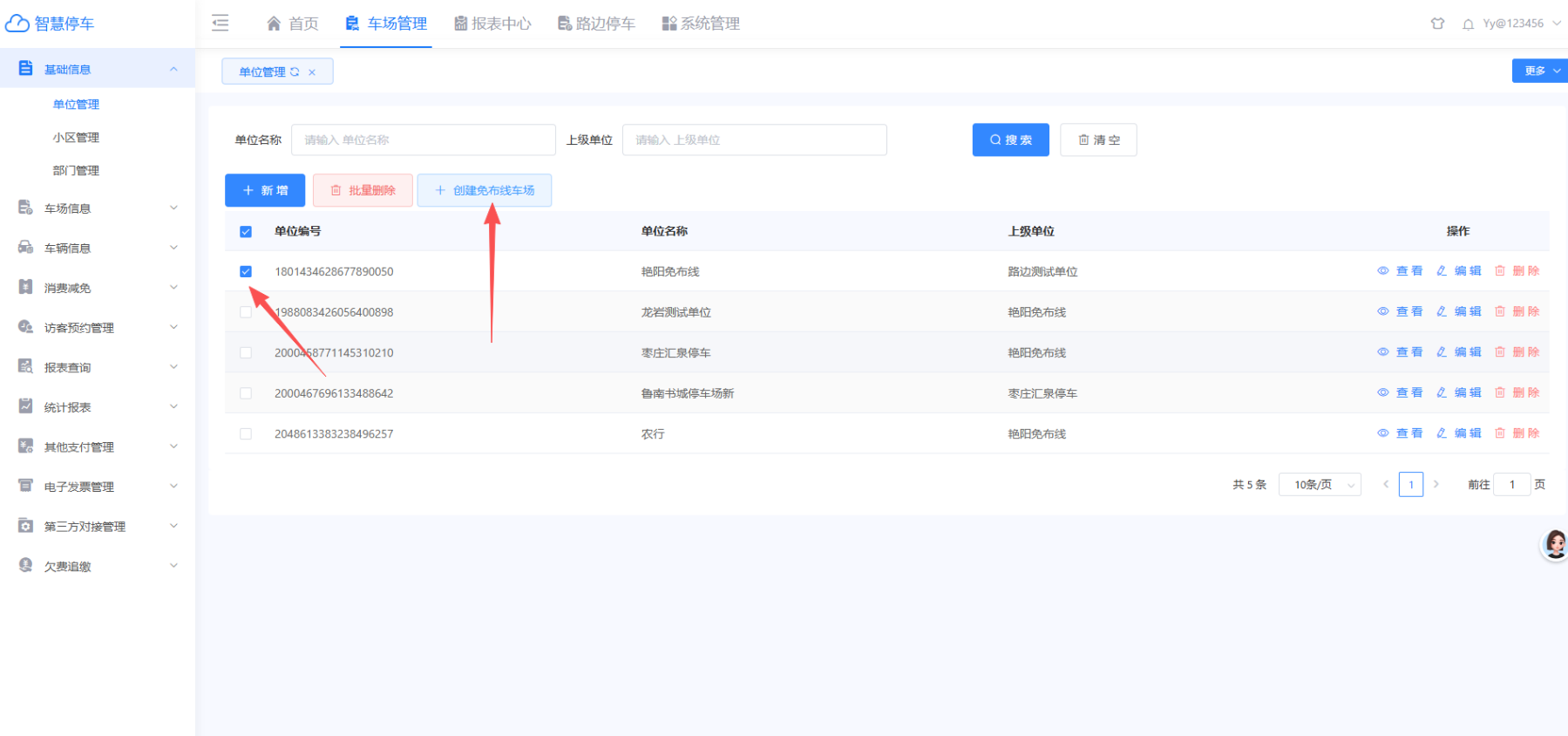Close the 单位管理 tab
Image resolution: width=1568 pixels, height=736 pixels.
tap(312, 72)
